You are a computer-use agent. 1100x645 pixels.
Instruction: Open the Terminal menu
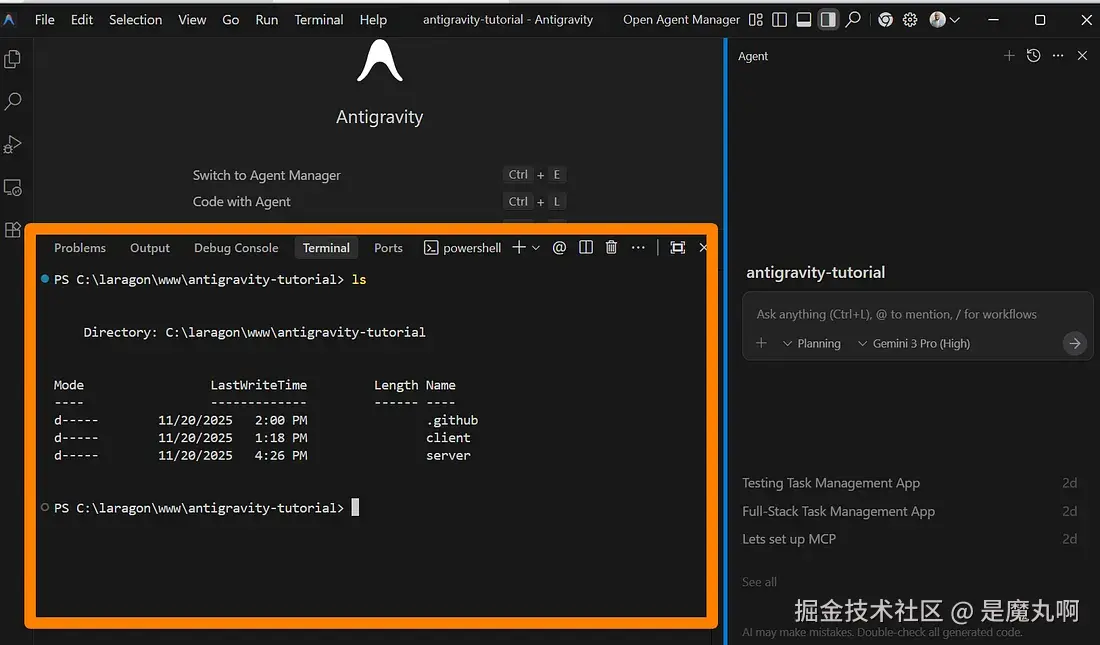pyautogui.click(x=318, y=20)
